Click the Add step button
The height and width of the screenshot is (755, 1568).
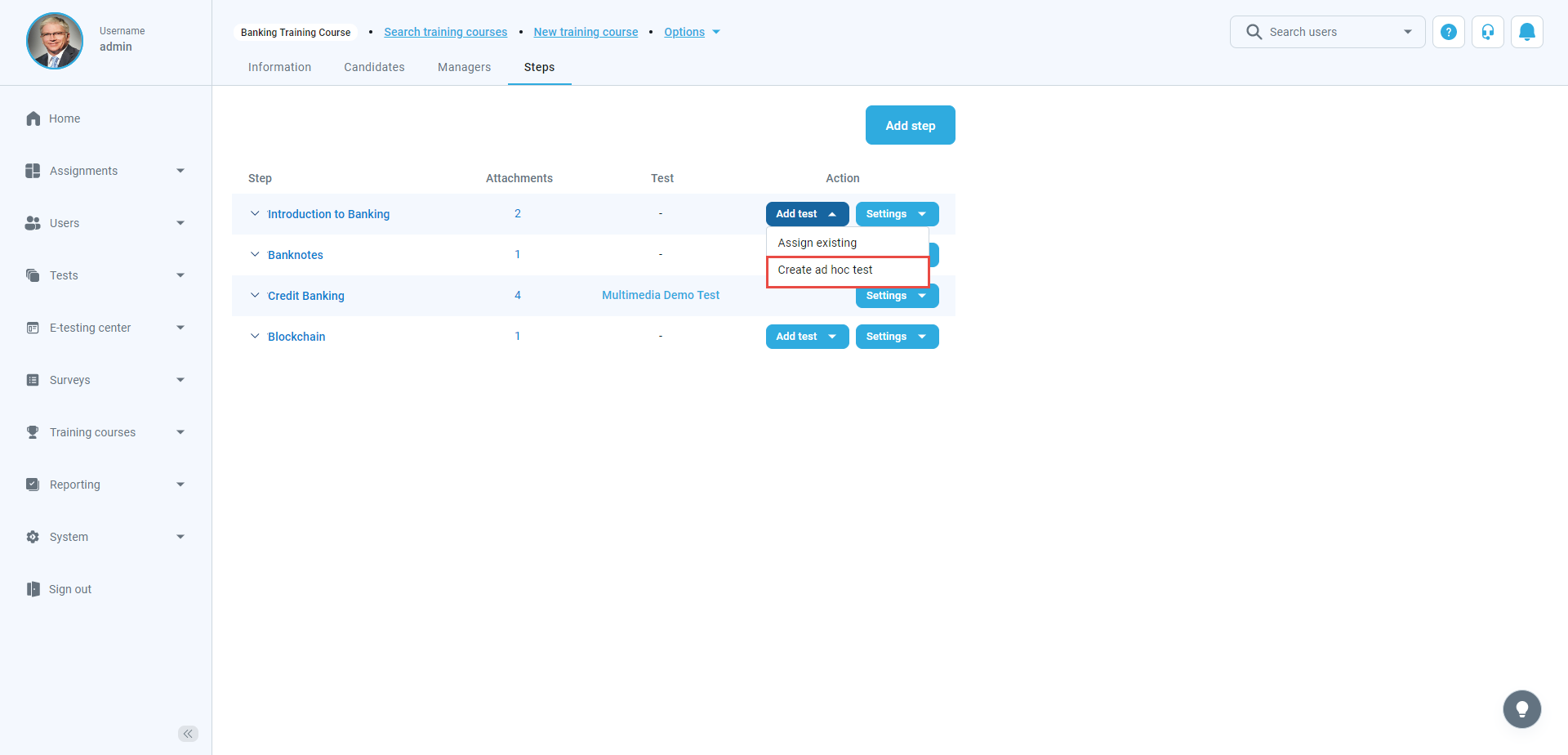point(910,125)
